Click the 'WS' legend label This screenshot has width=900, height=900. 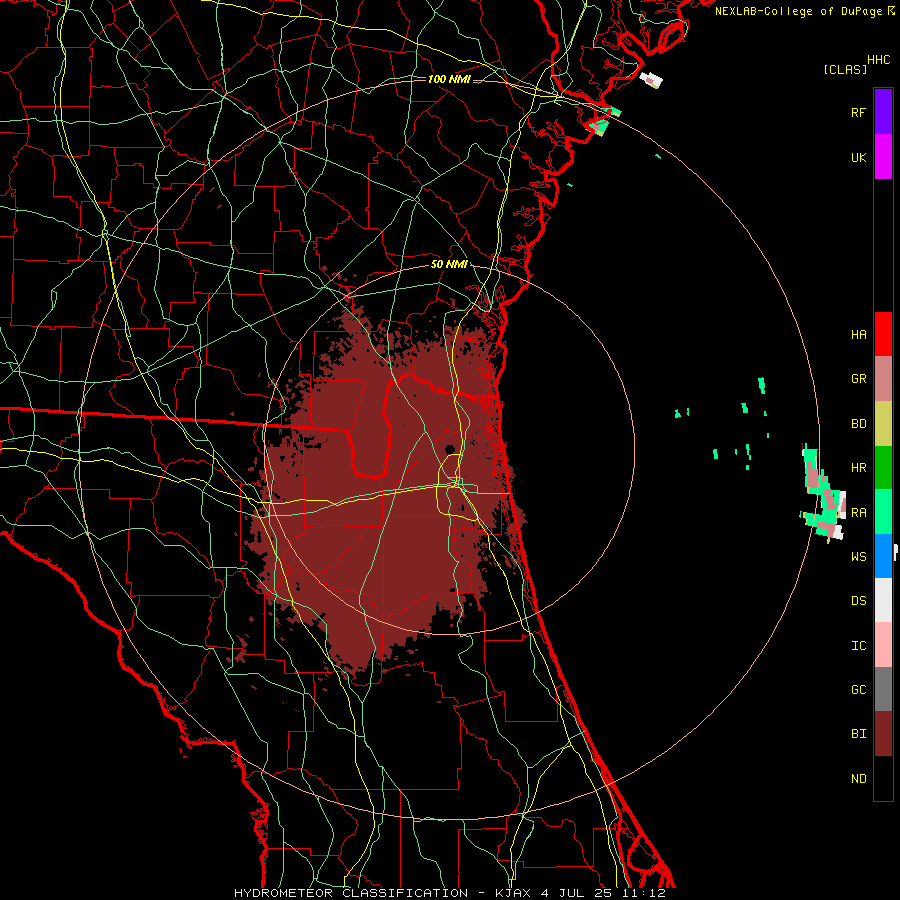coord(858,556)
